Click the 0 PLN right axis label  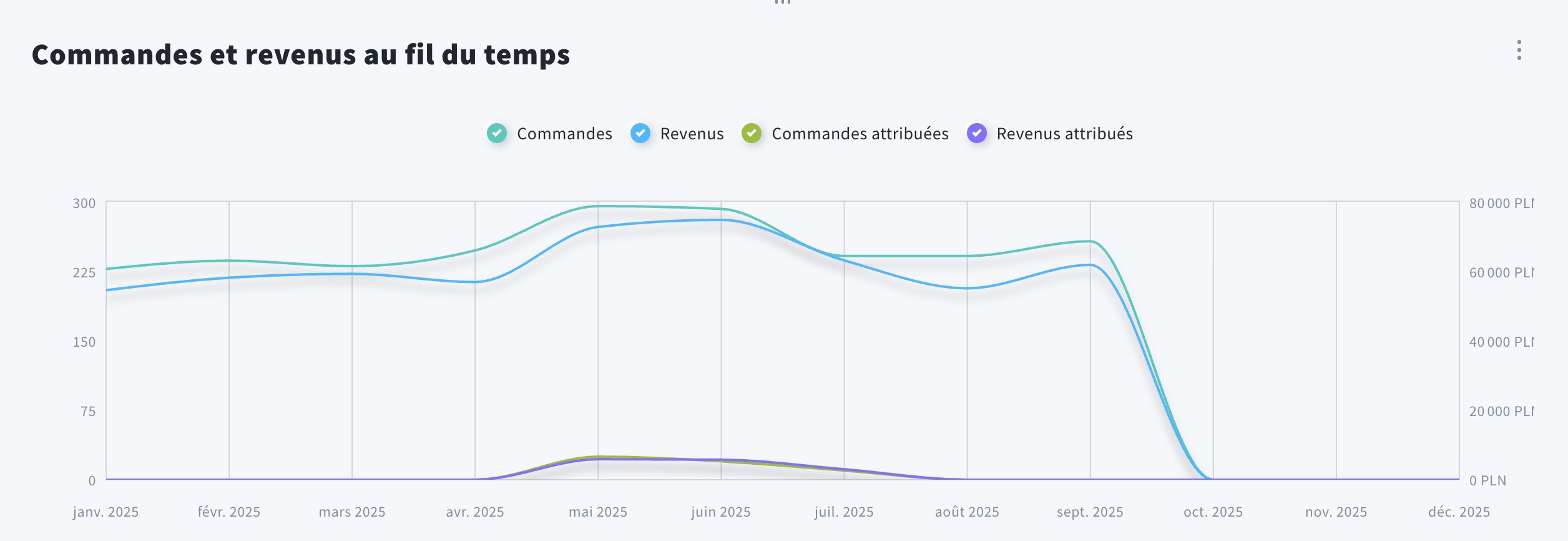(1487, 481)
